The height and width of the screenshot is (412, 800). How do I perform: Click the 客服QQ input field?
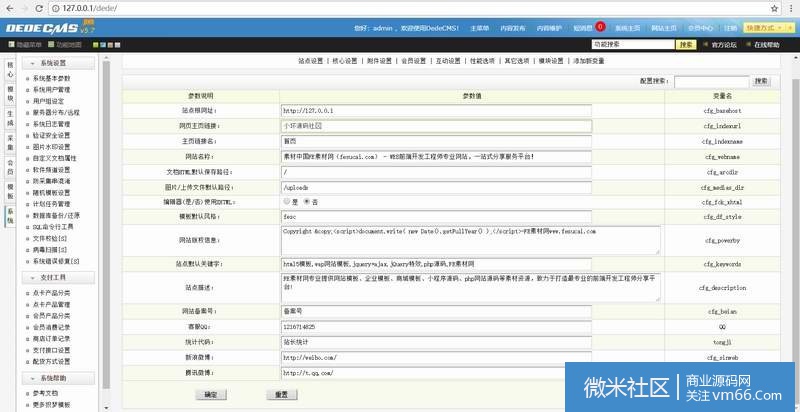tap(436, 327)
